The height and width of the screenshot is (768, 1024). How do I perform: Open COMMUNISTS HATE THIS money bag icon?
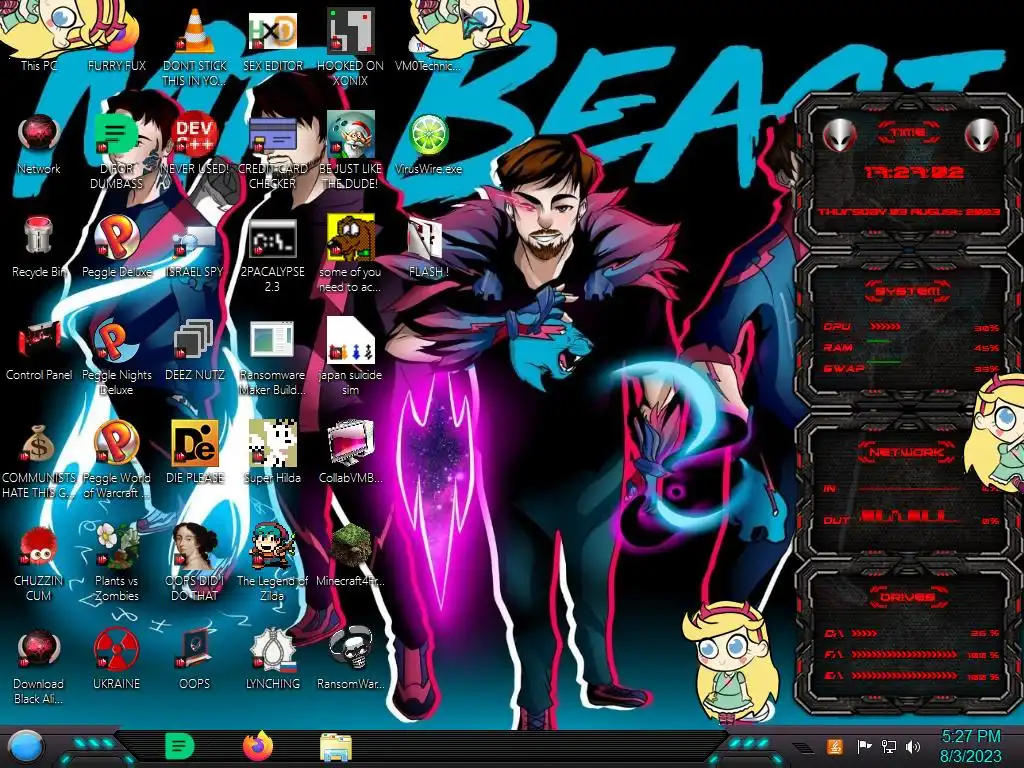coord(39,461)
